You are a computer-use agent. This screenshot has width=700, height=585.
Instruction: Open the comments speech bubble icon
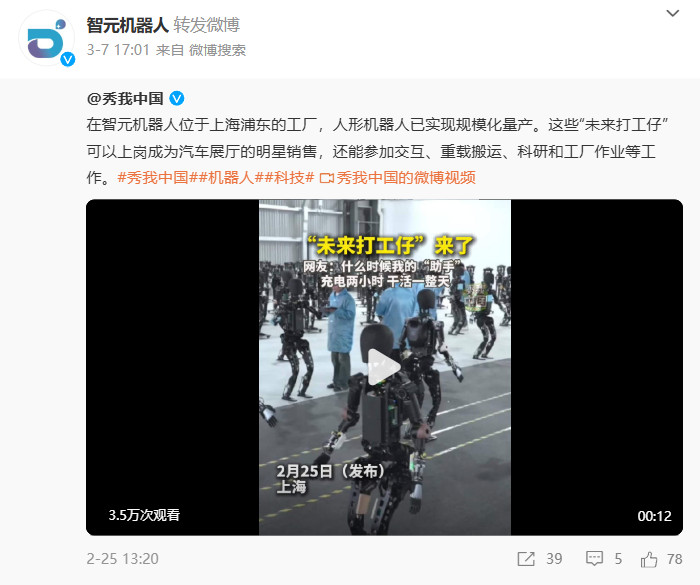594,559
